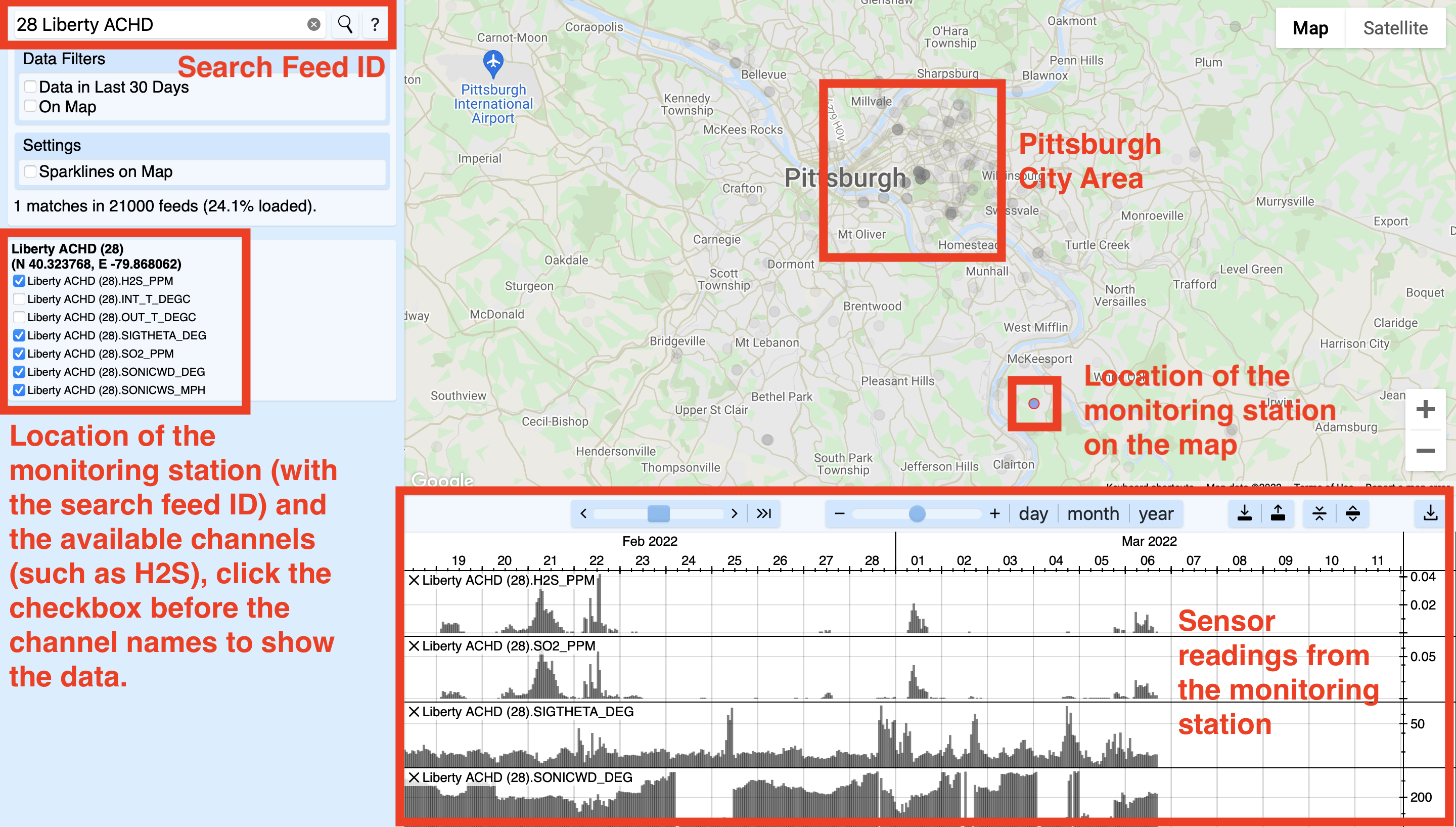Set time scale to month
Viewport: 1456px width, 827px height.
[x=1093, y=513]
